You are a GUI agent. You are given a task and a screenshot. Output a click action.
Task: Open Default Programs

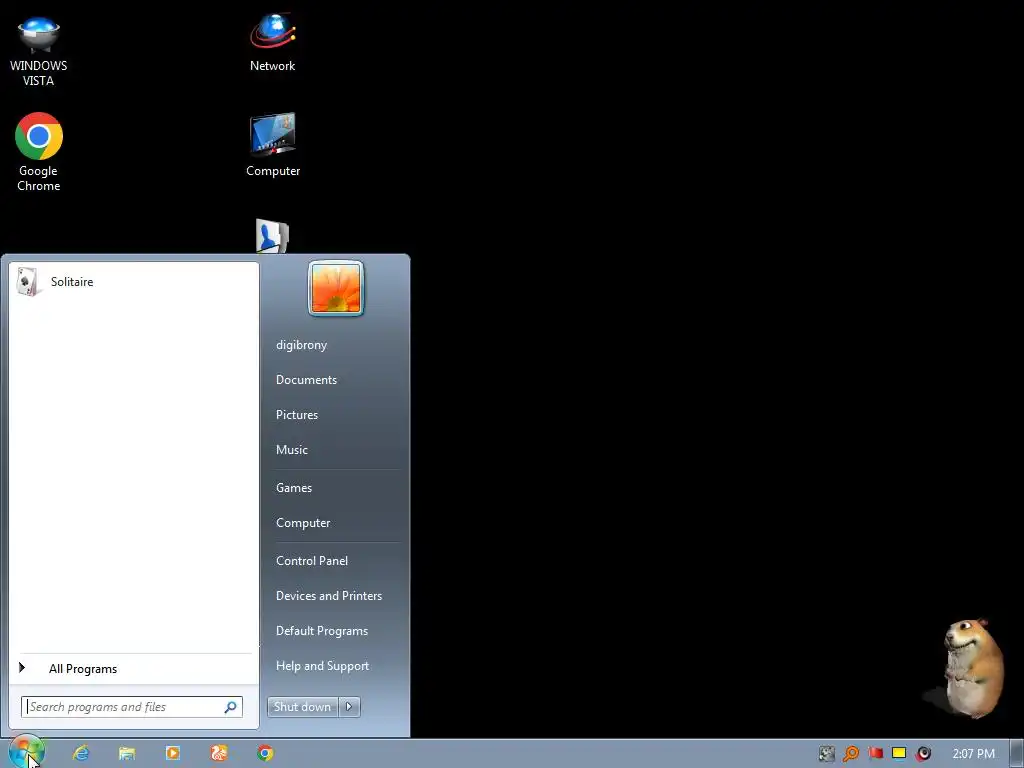321,631
